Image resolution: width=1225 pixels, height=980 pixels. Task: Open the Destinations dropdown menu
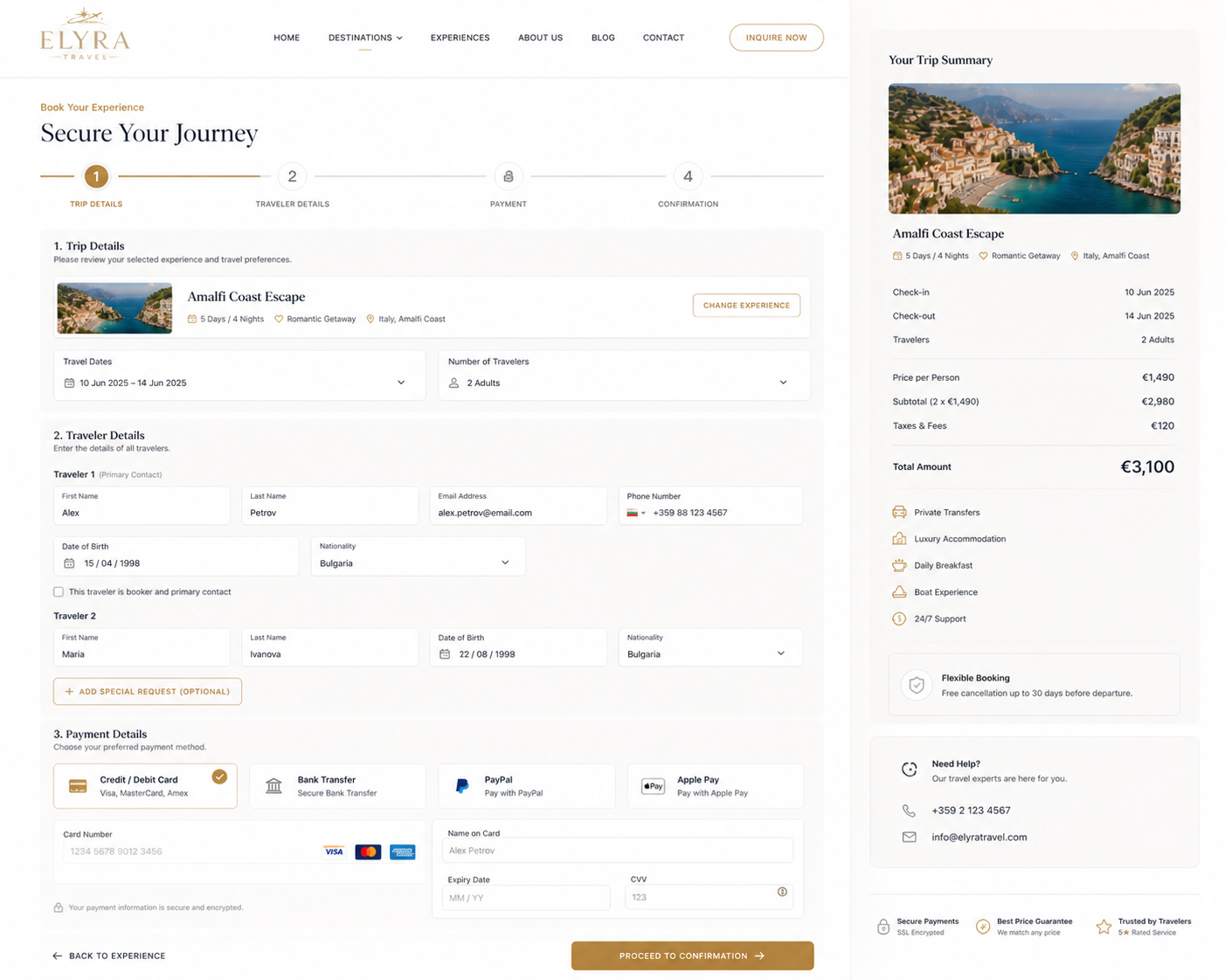click(x=365, y=38)
